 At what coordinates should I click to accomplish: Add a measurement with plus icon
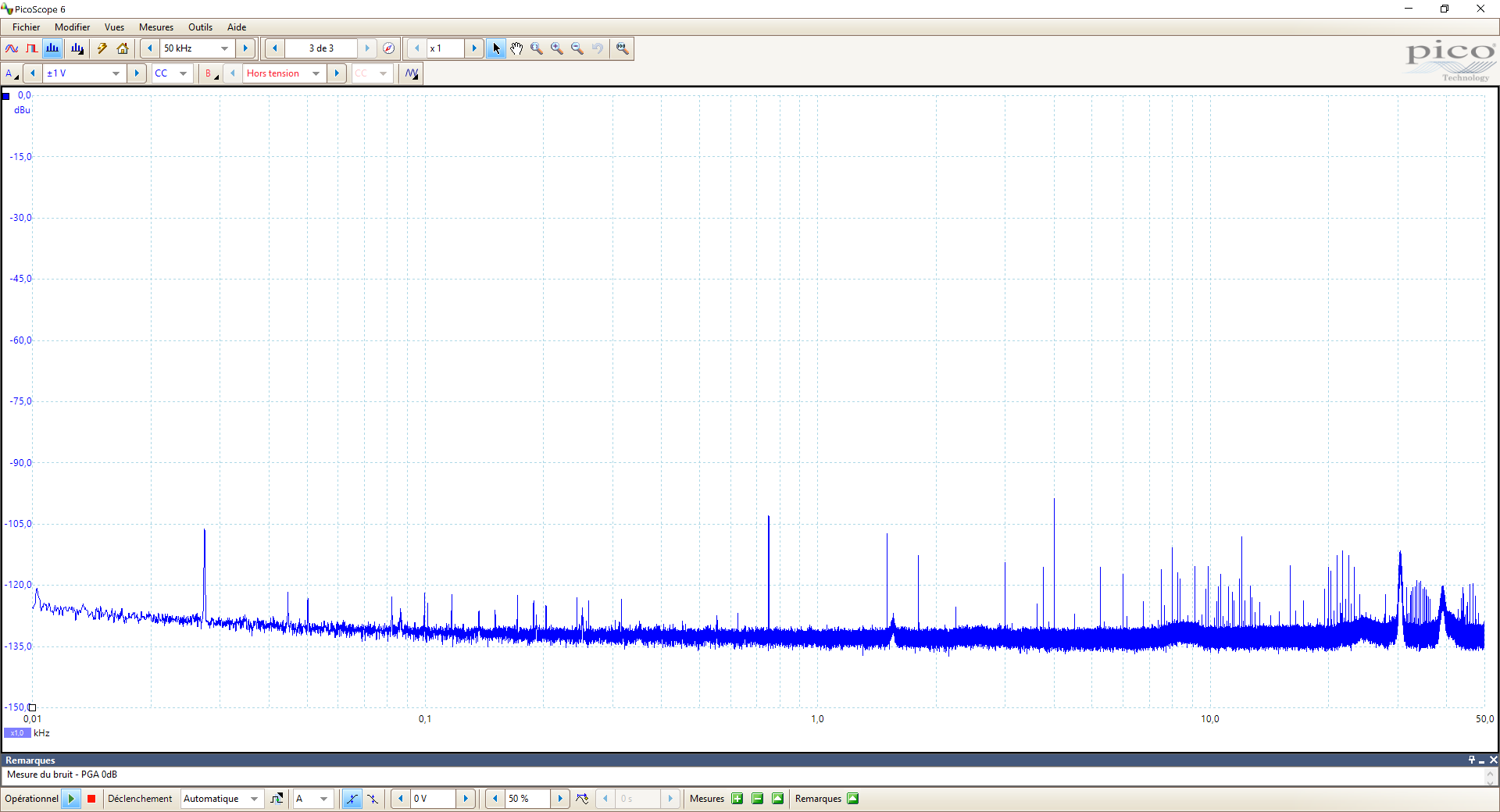click(x=737, y=799)
